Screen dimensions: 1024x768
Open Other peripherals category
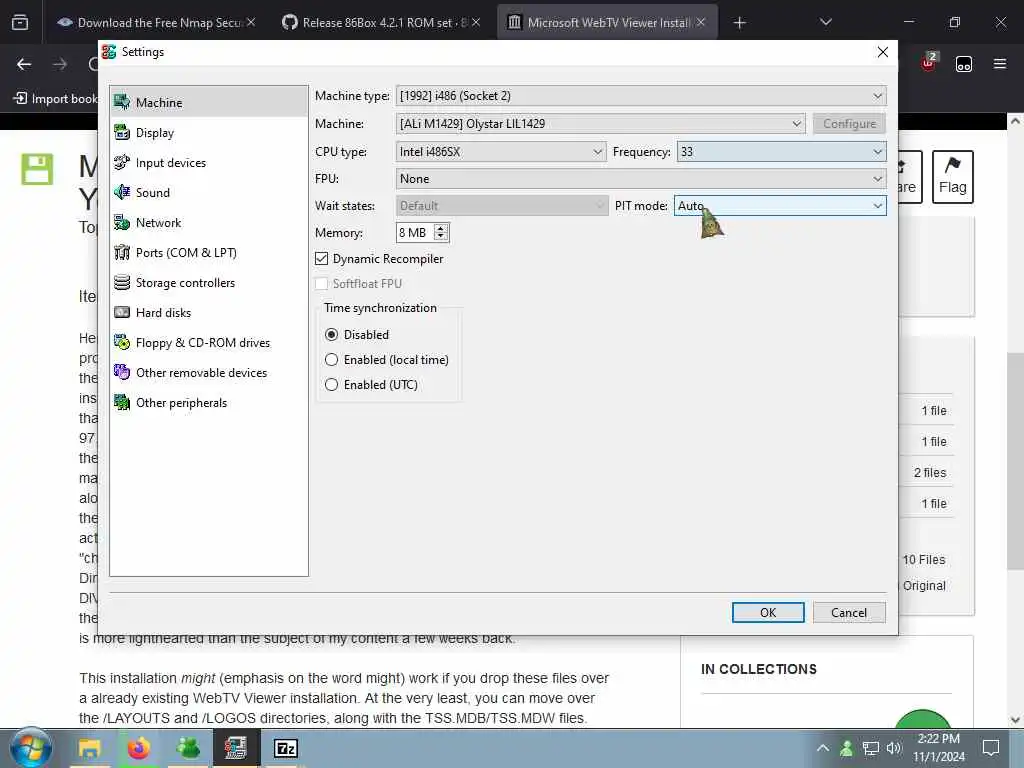(208, 403)
